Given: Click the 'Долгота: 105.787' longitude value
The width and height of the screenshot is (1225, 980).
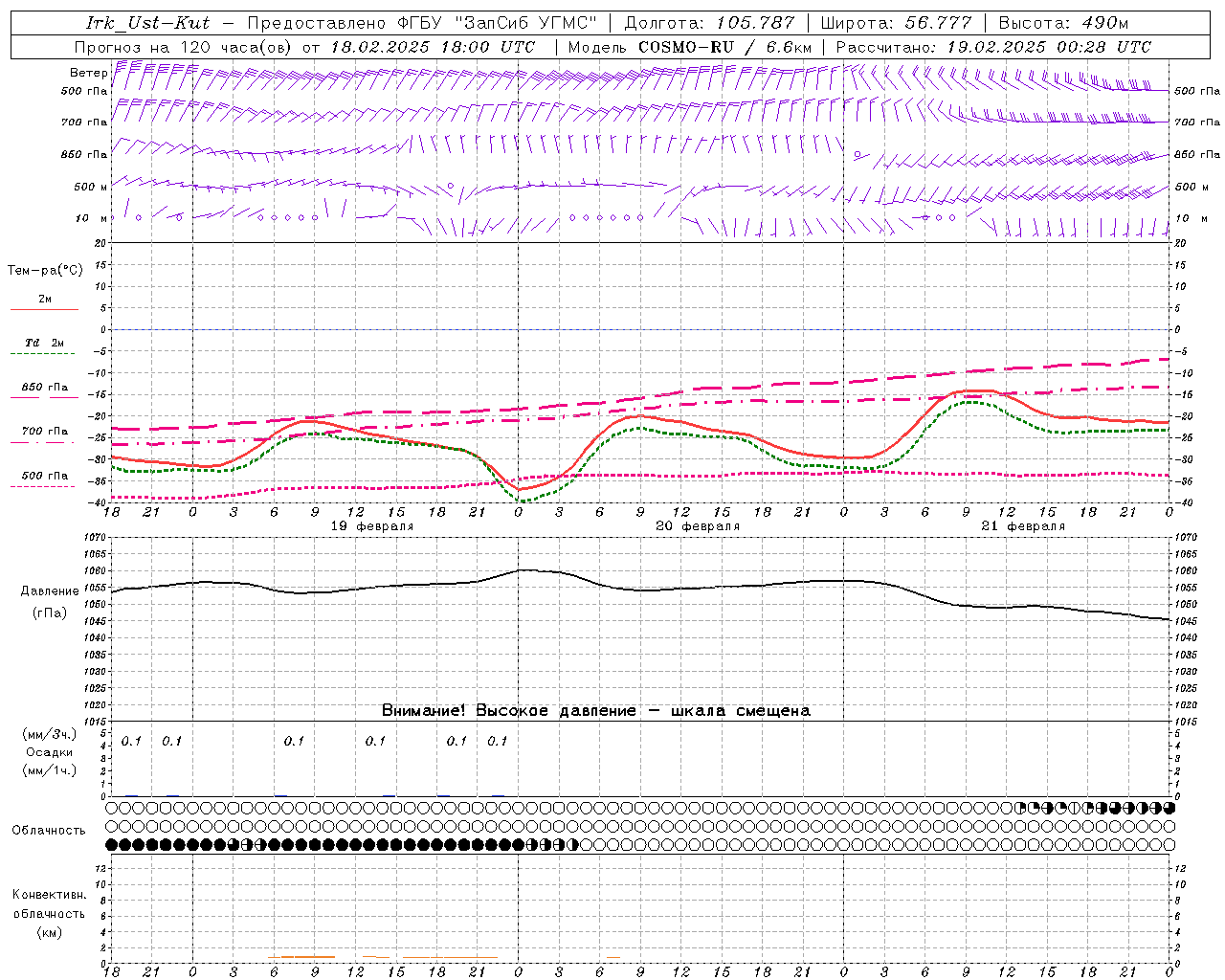Looking at the screenshot, I should (x=709, y=23).
